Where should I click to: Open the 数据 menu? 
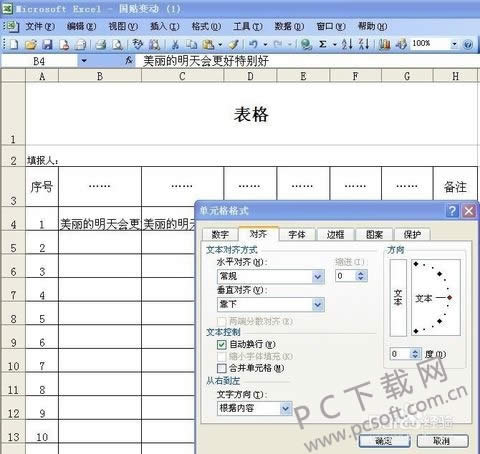tap(289, 26)
